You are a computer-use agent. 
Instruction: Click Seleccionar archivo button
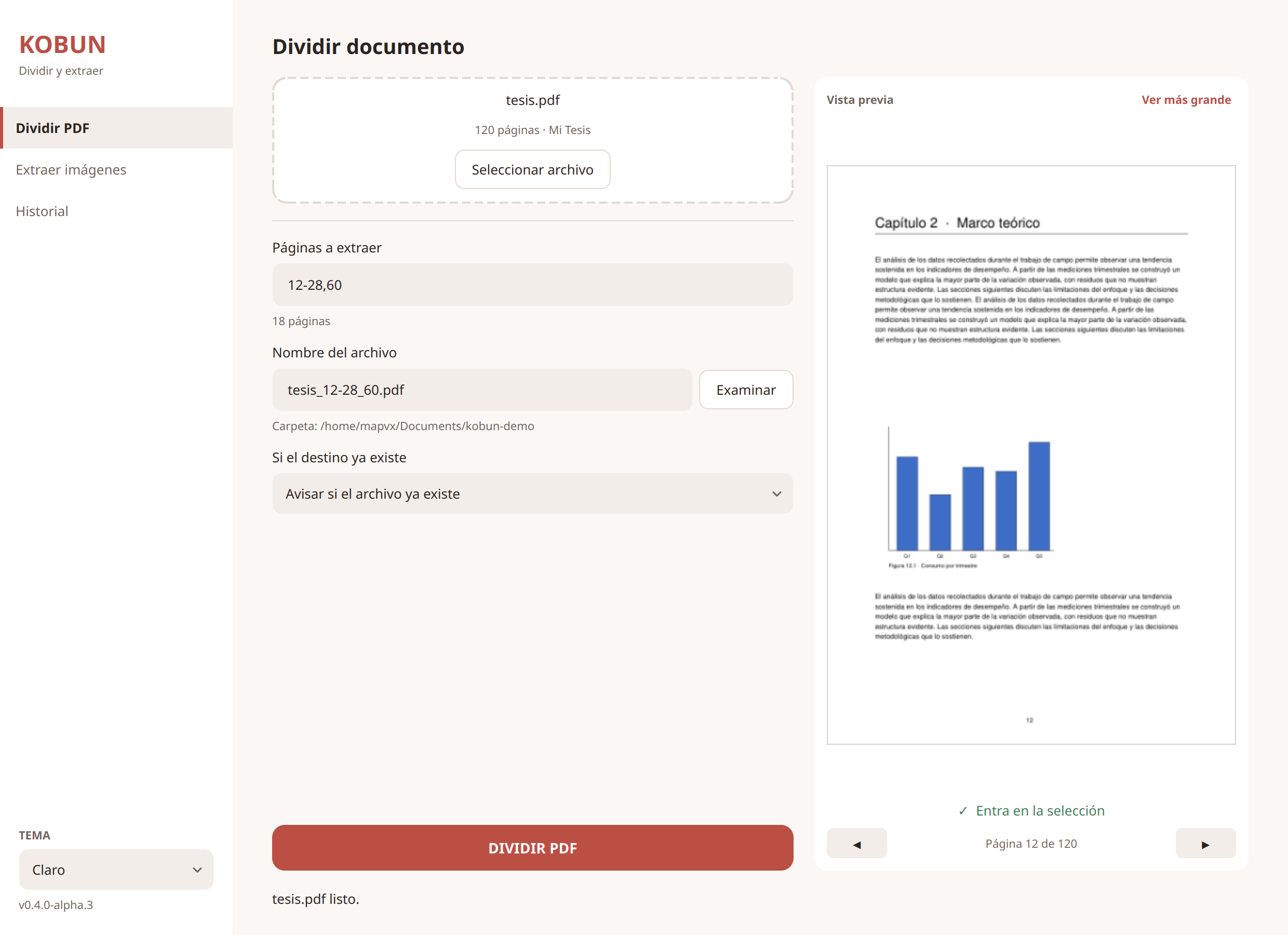532,169
